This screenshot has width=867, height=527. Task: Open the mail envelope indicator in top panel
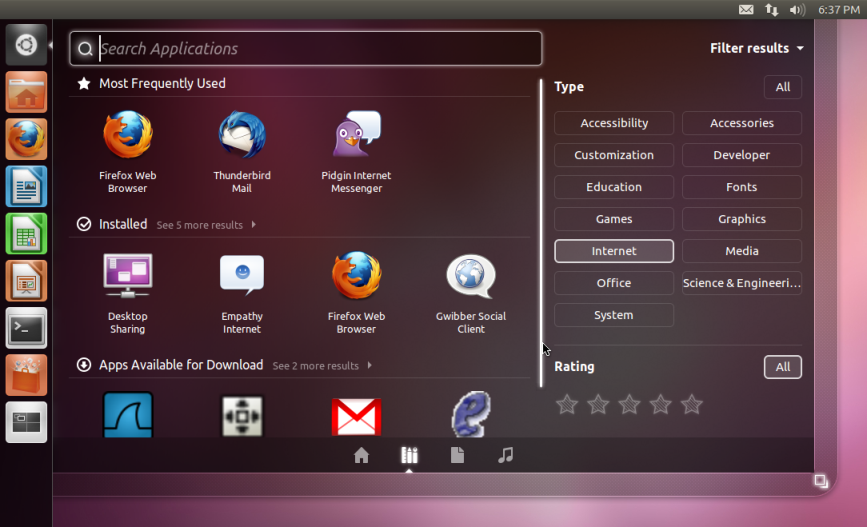pyautogui.click(x=746, y=9)
